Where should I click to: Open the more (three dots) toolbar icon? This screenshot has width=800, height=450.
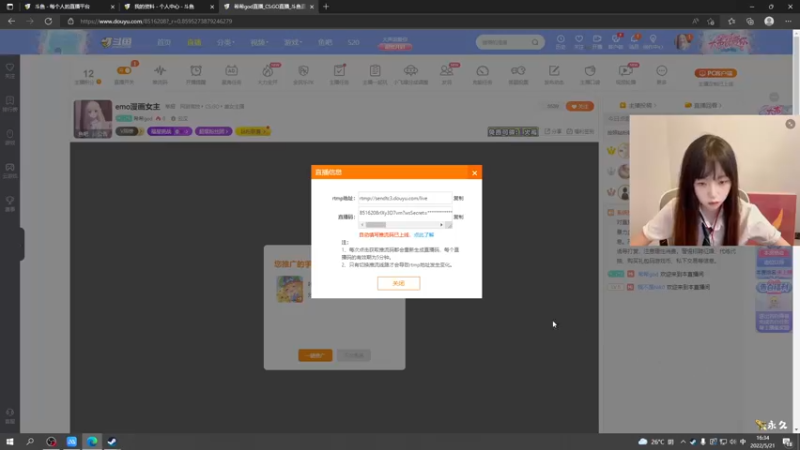(661, 71)
